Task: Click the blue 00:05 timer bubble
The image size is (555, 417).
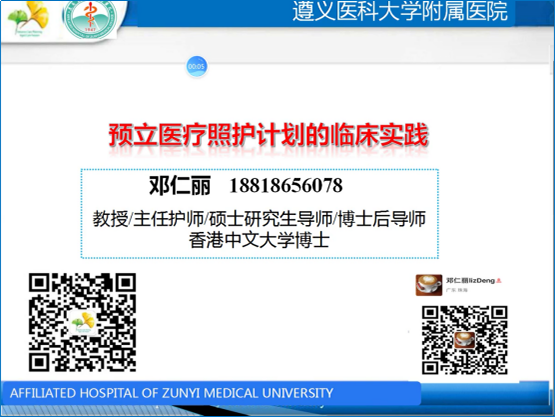Action: point(196,66)
